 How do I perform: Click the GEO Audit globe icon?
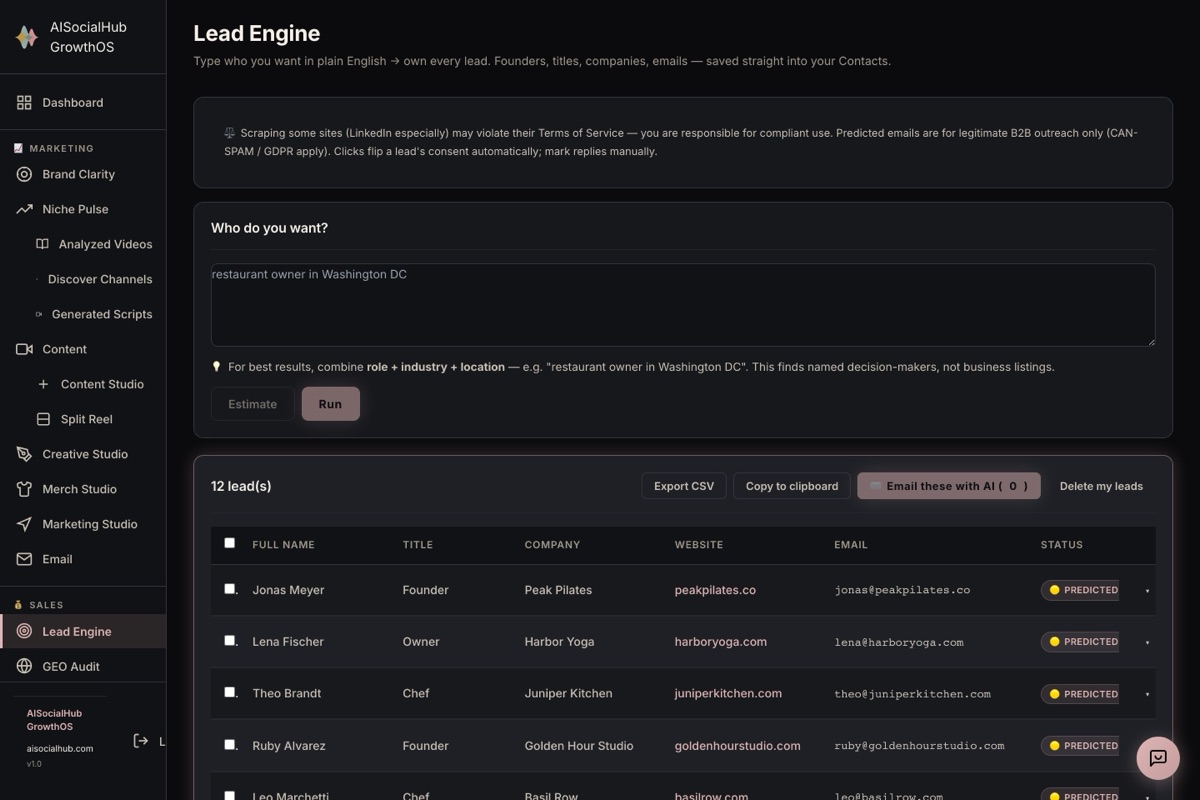[24, 666]
